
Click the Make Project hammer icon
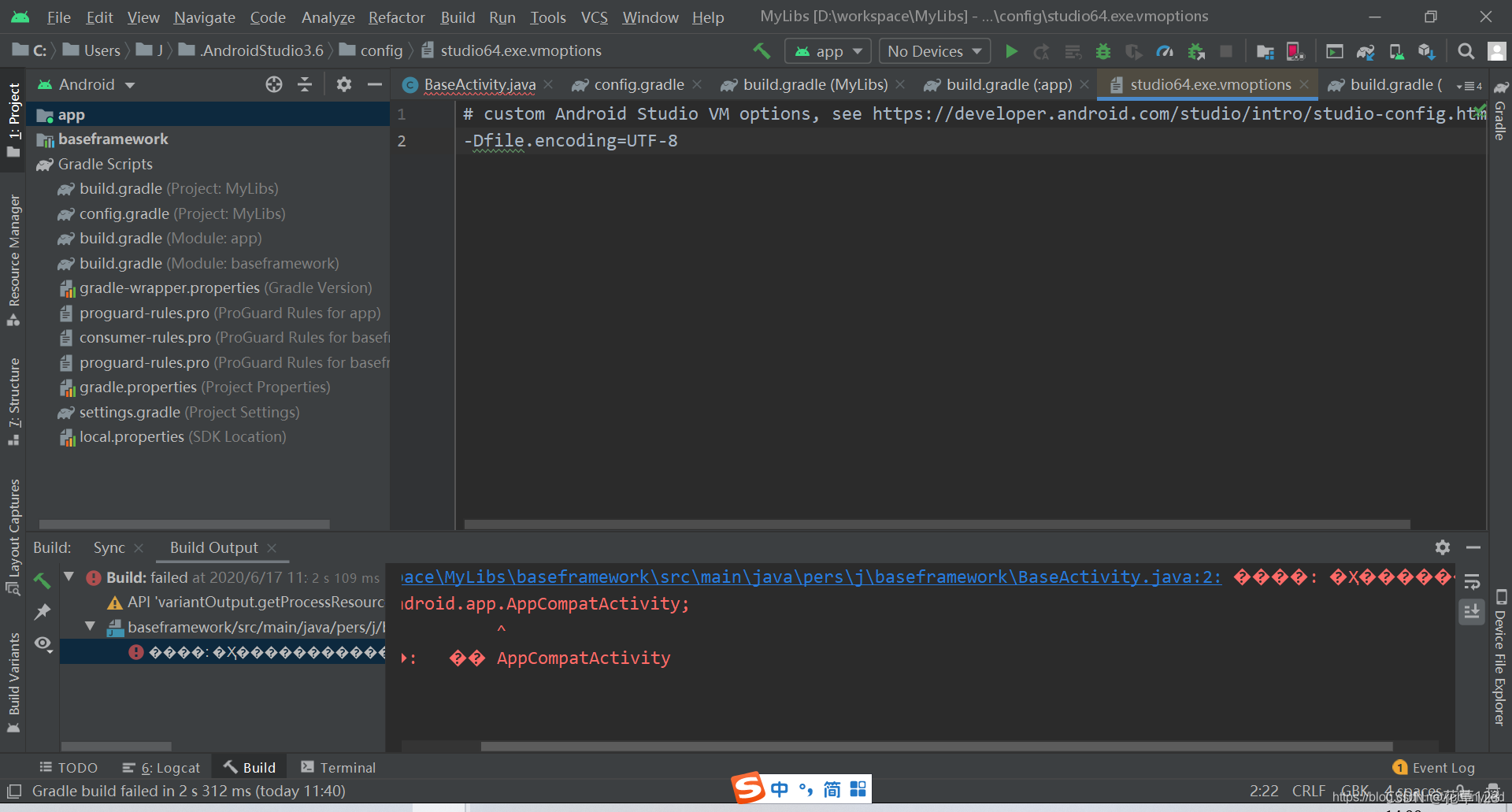point(762,51)
